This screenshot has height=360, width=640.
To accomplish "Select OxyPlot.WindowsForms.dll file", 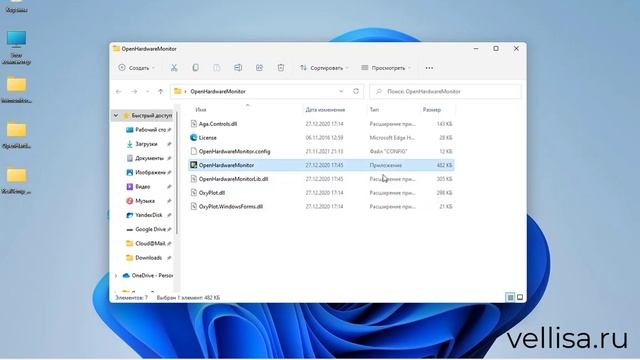I will [x=321, y=207].
